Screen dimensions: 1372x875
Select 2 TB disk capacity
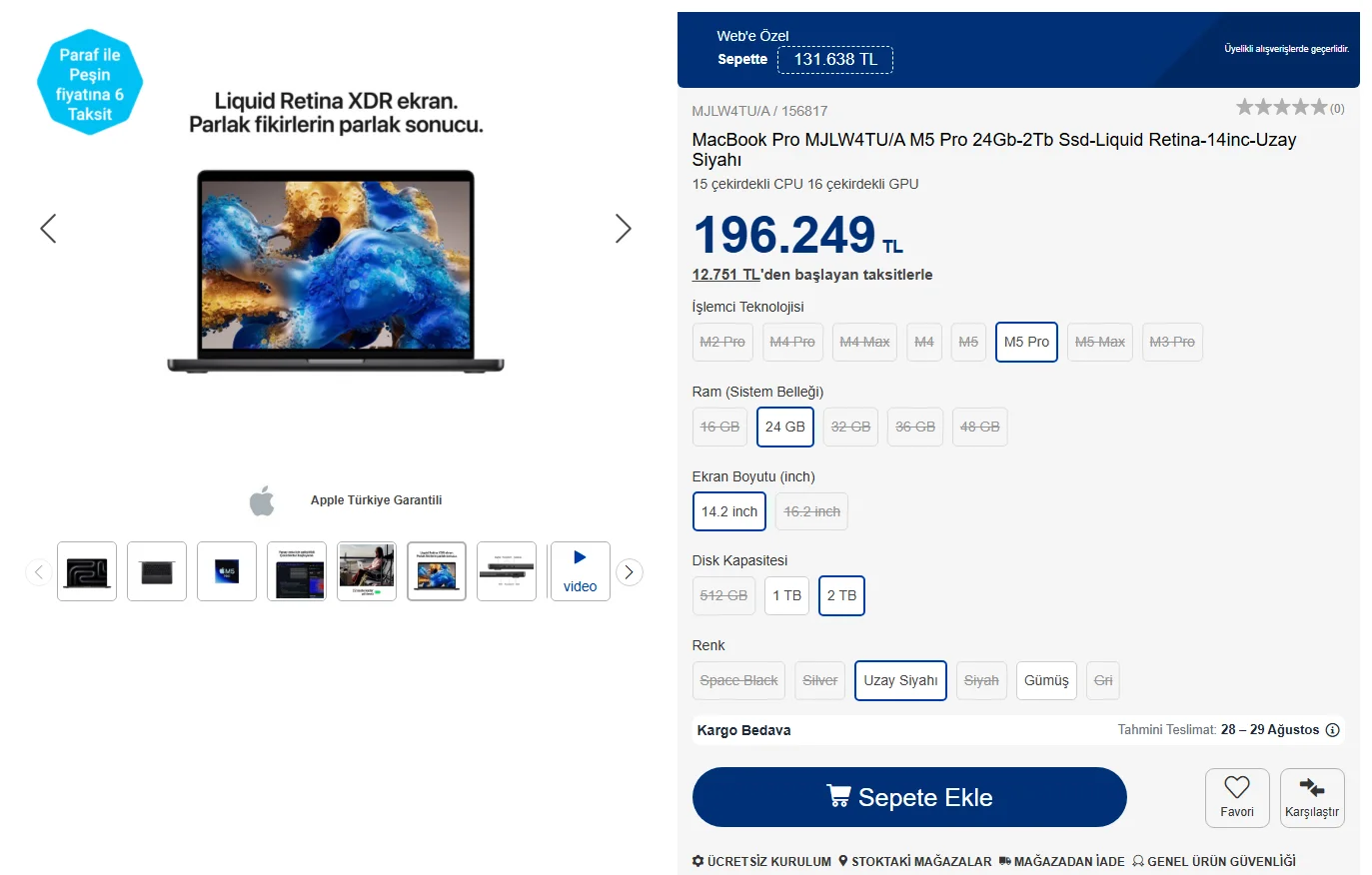(x=841, y=595)
